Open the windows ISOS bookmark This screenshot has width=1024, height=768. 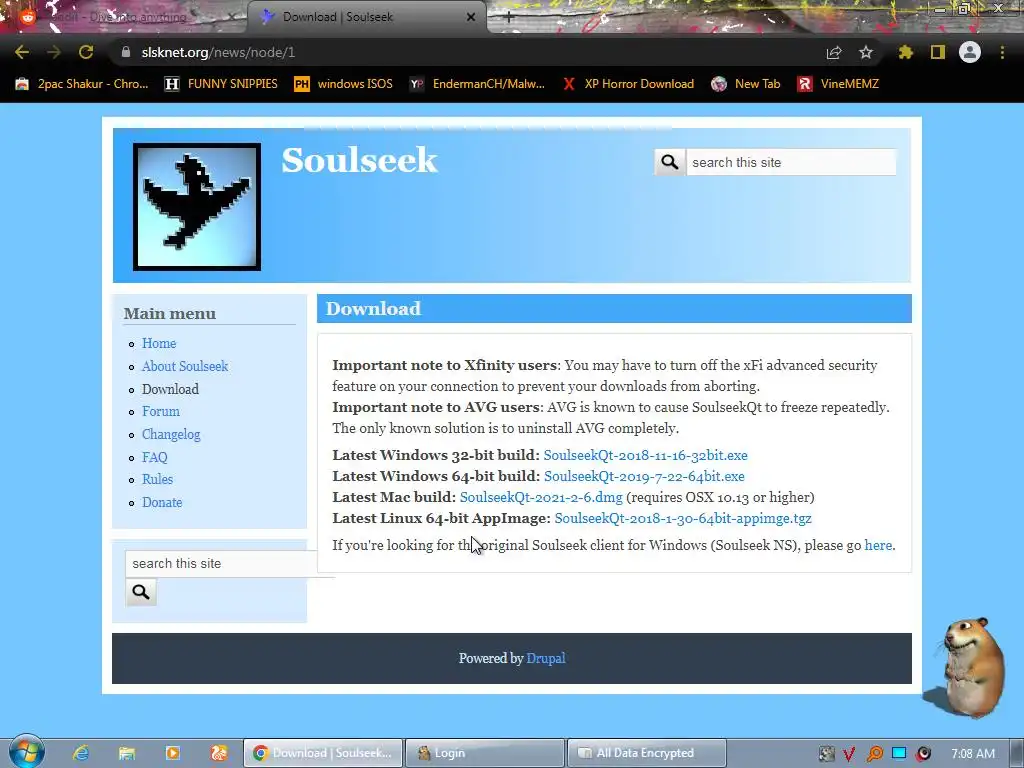(x=344, y=84)
